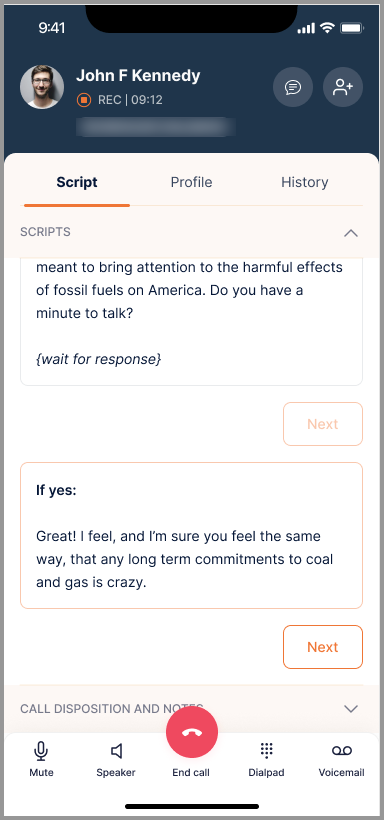Expand Call Disposition and Notes chevron

[351, 709]
